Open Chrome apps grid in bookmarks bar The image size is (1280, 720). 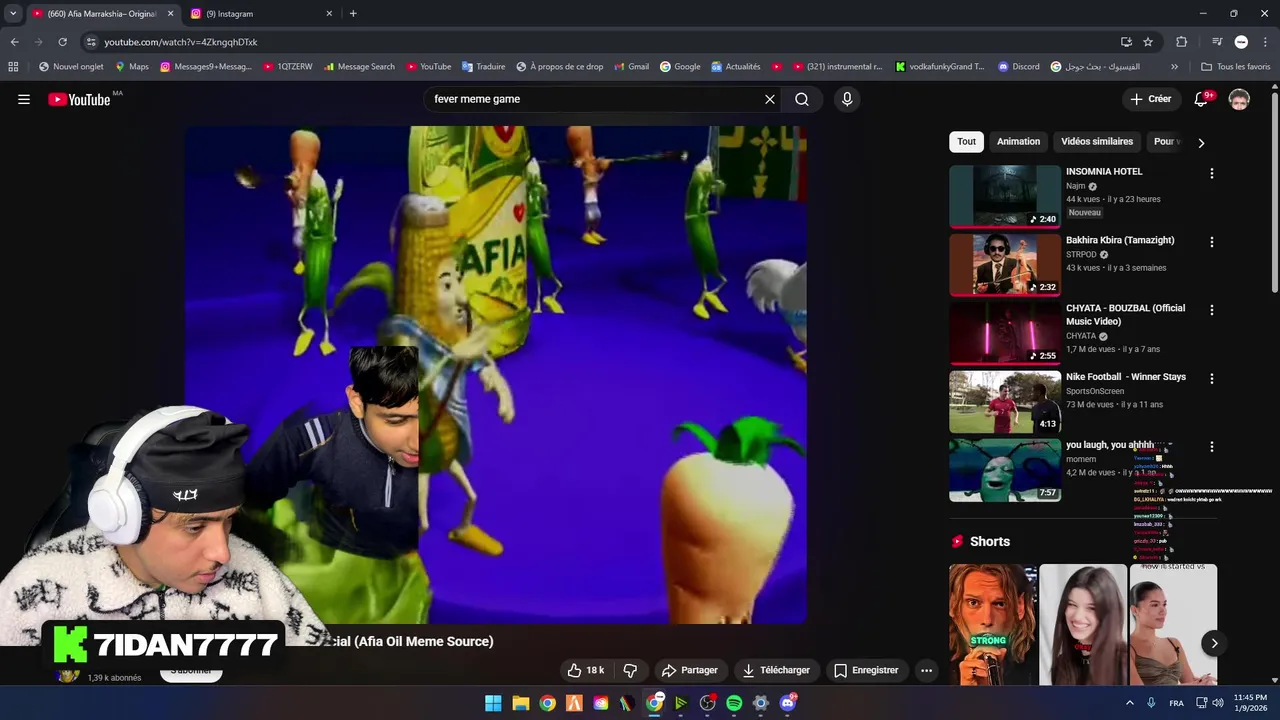(13, 67)
